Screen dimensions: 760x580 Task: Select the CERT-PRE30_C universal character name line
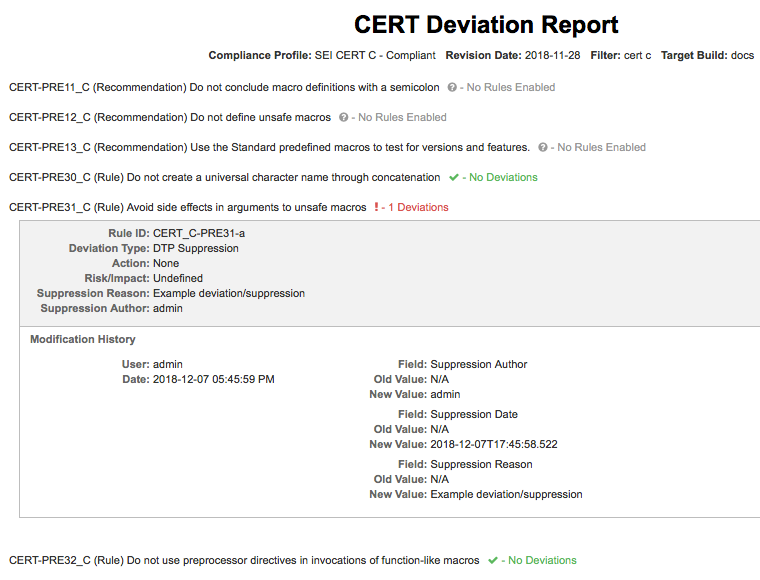point(224,177)
